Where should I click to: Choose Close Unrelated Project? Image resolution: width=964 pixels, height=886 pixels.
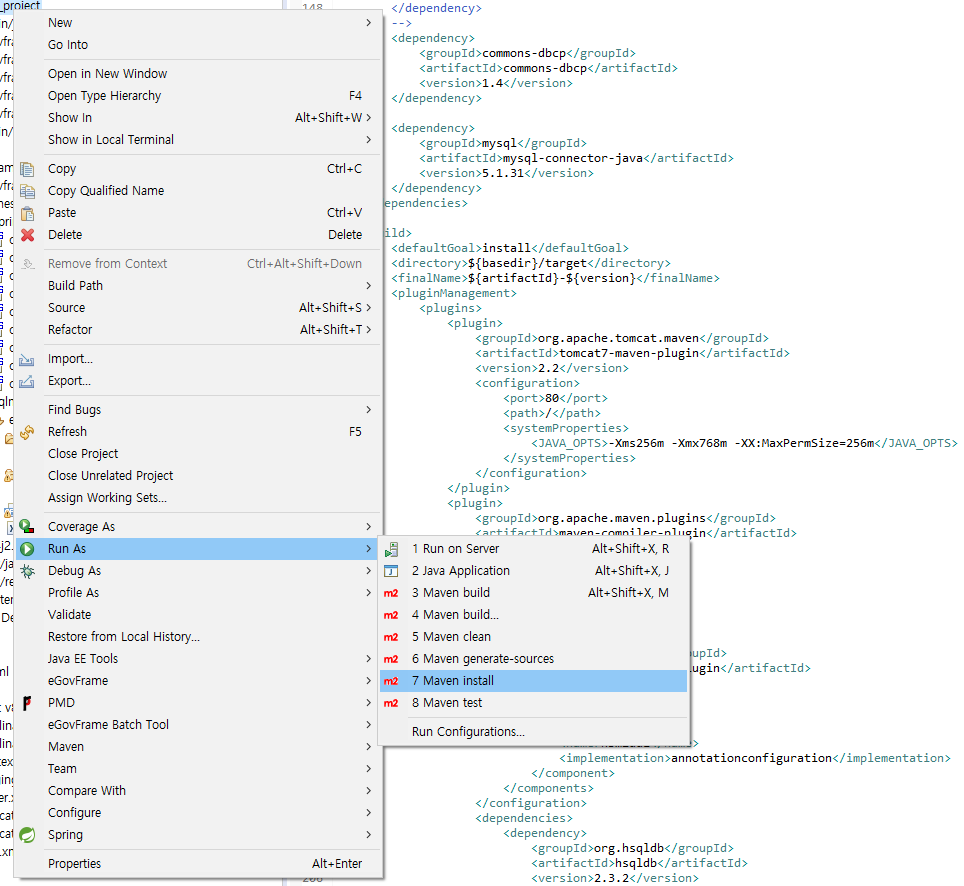[x=110, y=476]
